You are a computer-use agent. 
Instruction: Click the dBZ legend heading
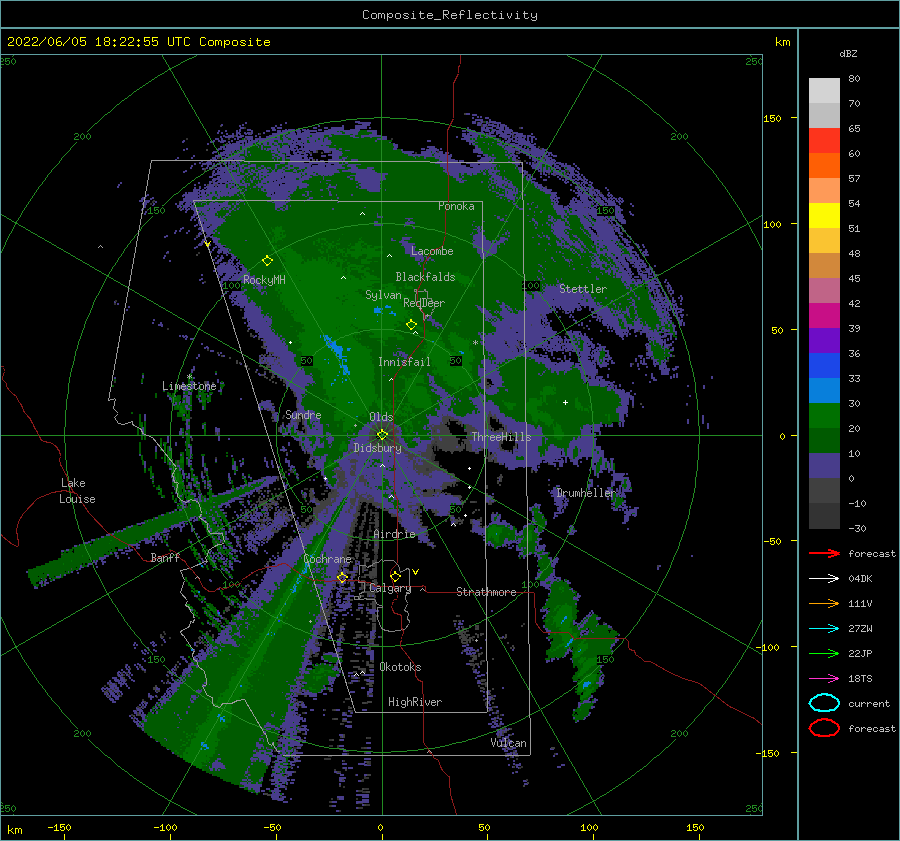[x=848, y=53]
